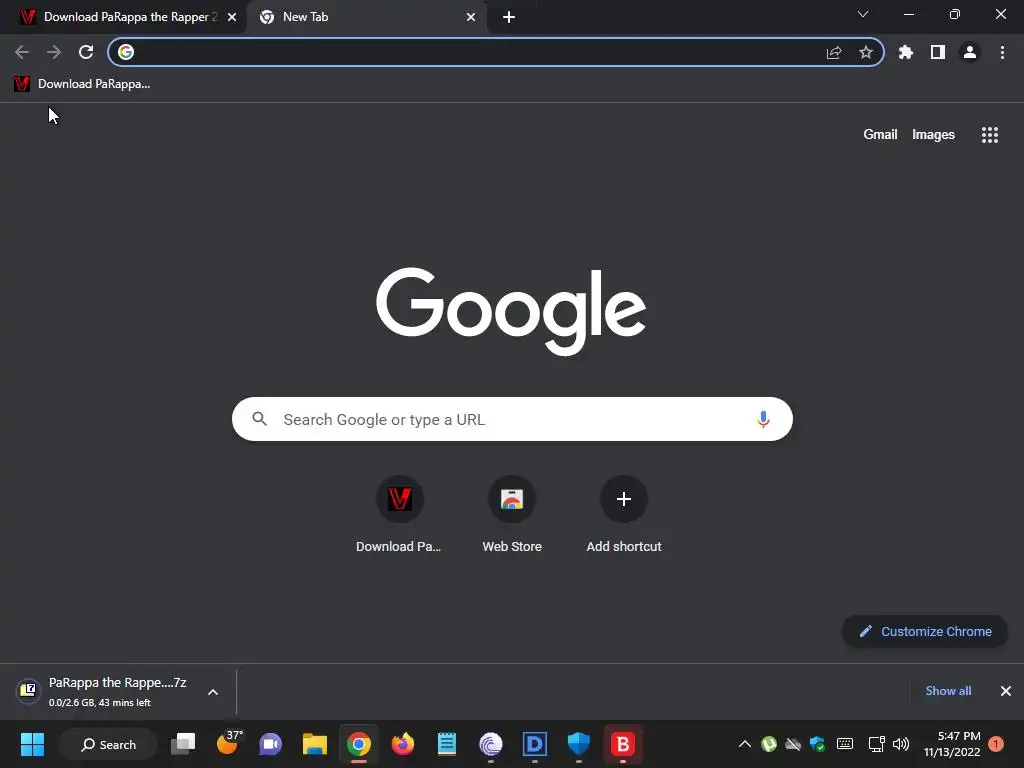Image resolution: width=1024 pixels, height=768 pixels.
Task: Click the browser back arrow
Action: (22, 52)
